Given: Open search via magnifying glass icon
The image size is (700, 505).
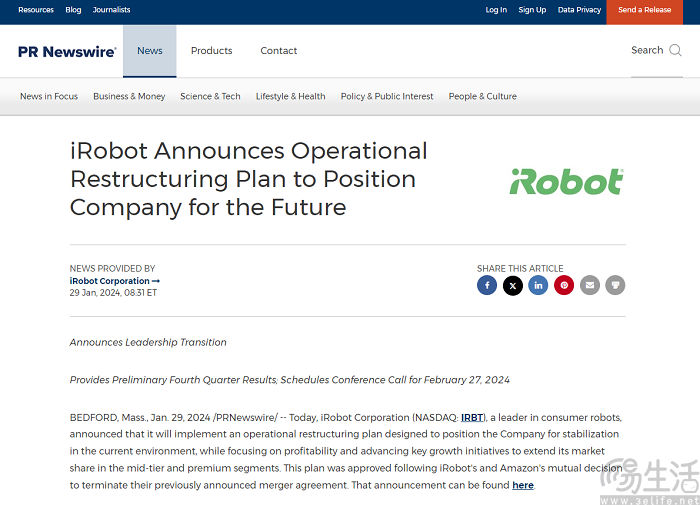Looking at the screenshot, I should pyautogui.click(x=676, y=51).
